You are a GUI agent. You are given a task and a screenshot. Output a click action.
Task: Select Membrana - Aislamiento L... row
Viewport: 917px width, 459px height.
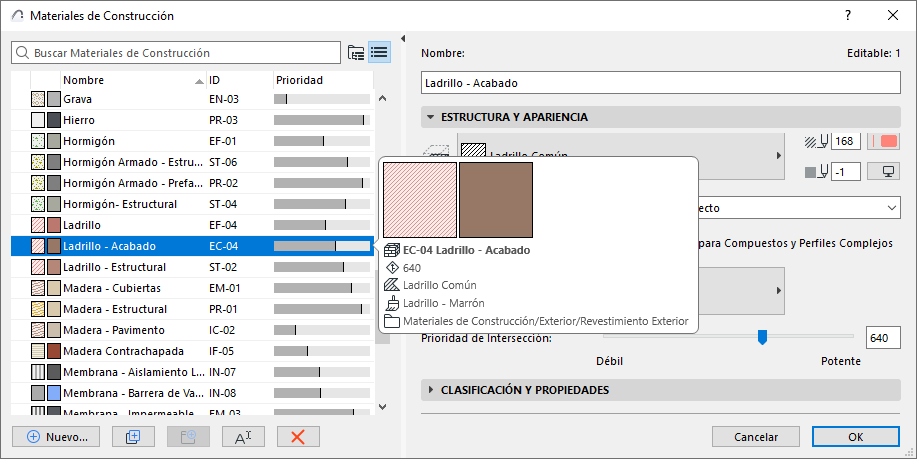[192, 372]
